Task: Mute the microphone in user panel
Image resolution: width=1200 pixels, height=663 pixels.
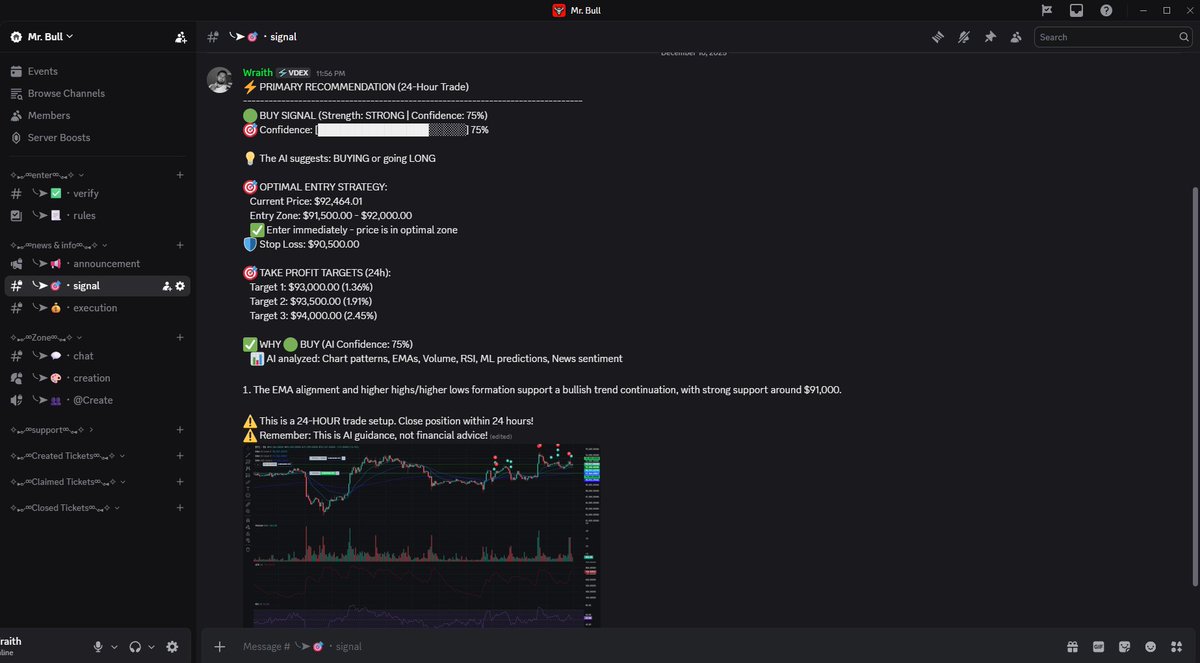Action: (98, 646)
